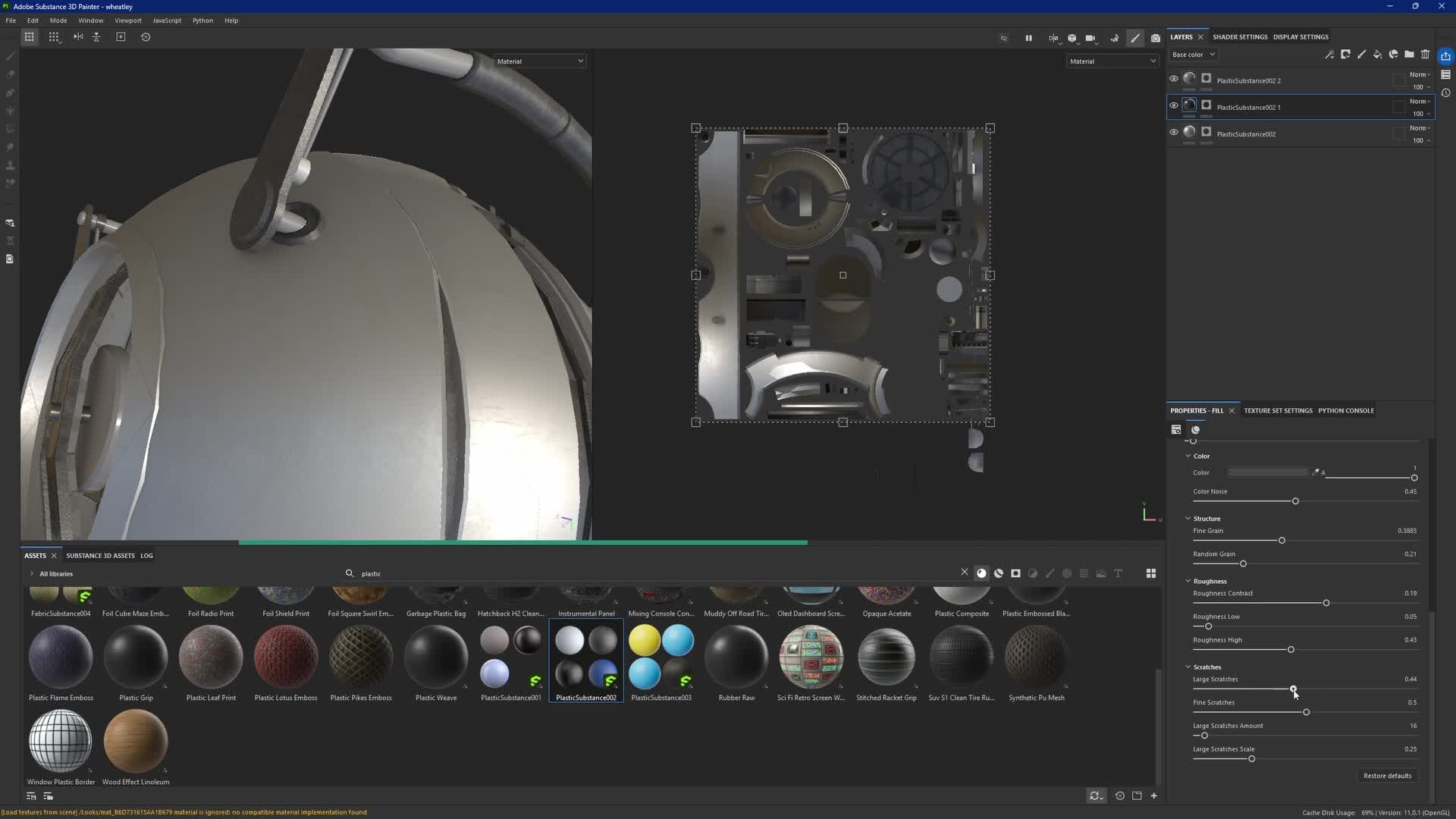The width and height of the screenshot is (1456, 819).
Task: Select the Rubber Raw material thumbnail
Action: pyautogui.click(x=735, y=657)
